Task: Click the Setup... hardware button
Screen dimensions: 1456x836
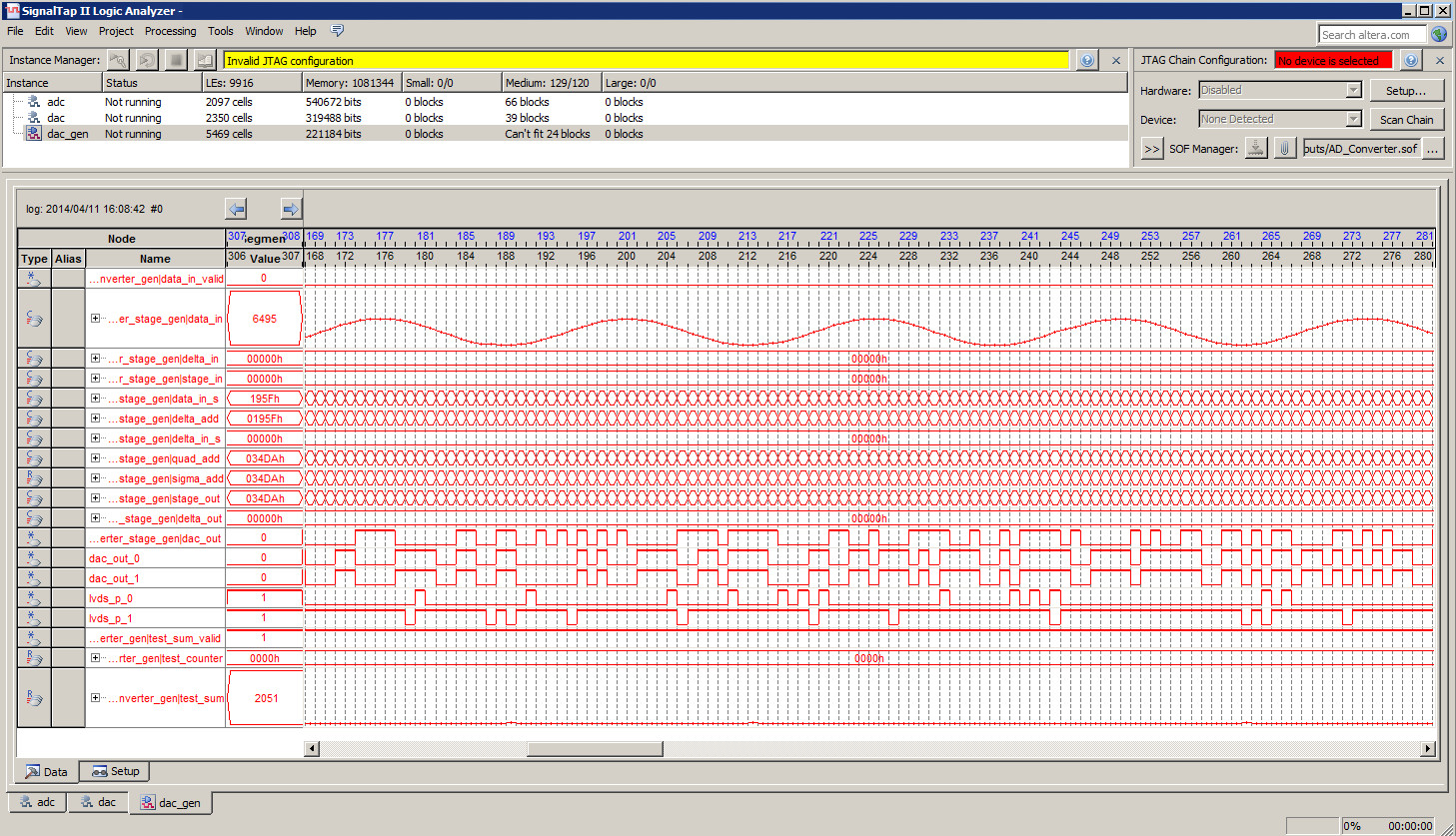Action: pyautogui.click(x=1406, y=91)
